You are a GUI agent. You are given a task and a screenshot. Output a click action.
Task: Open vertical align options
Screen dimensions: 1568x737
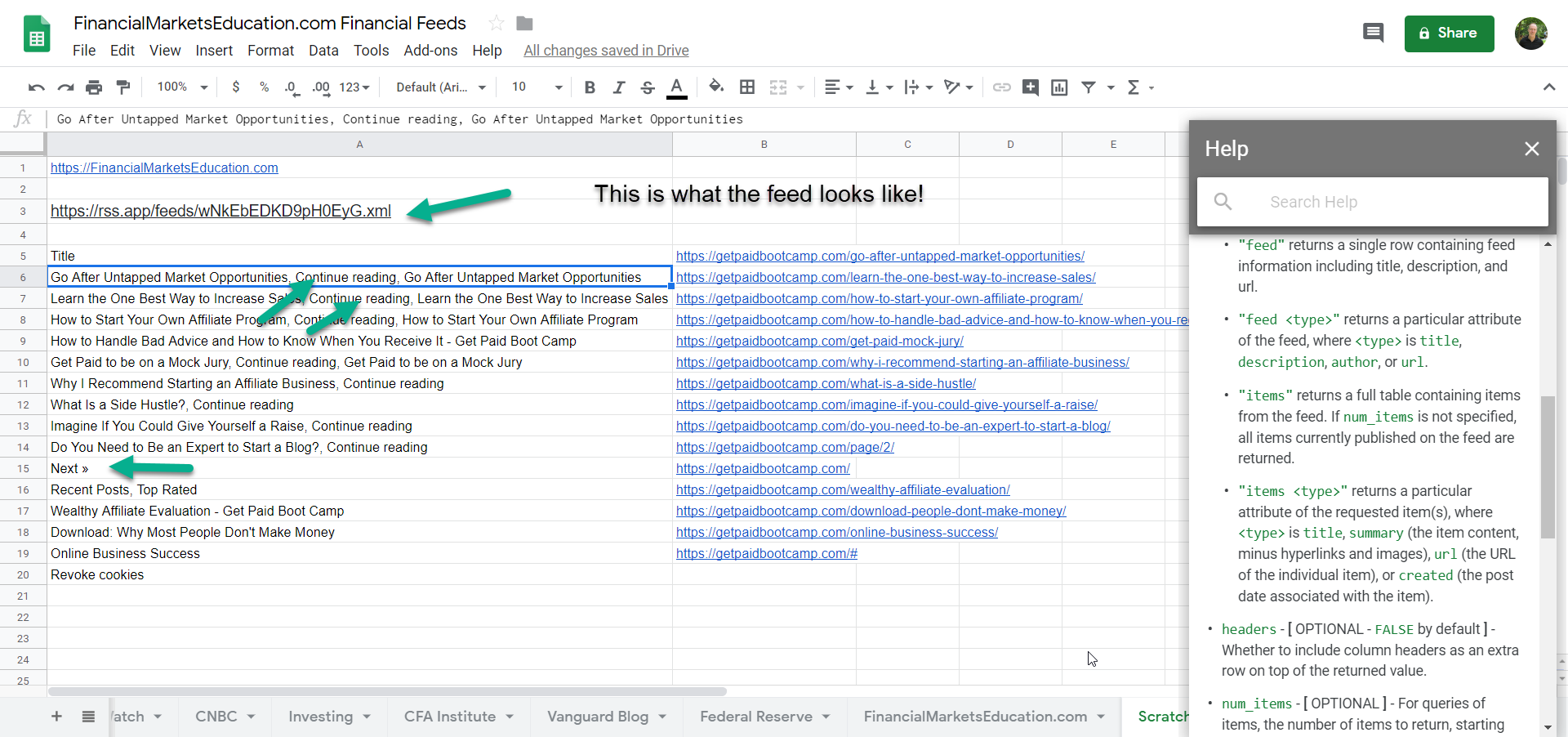coord(879,87)
